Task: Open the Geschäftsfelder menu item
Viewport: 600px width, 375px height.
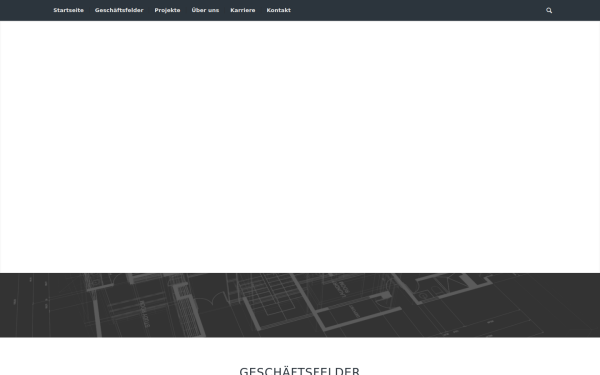Action: pos(119,10)
